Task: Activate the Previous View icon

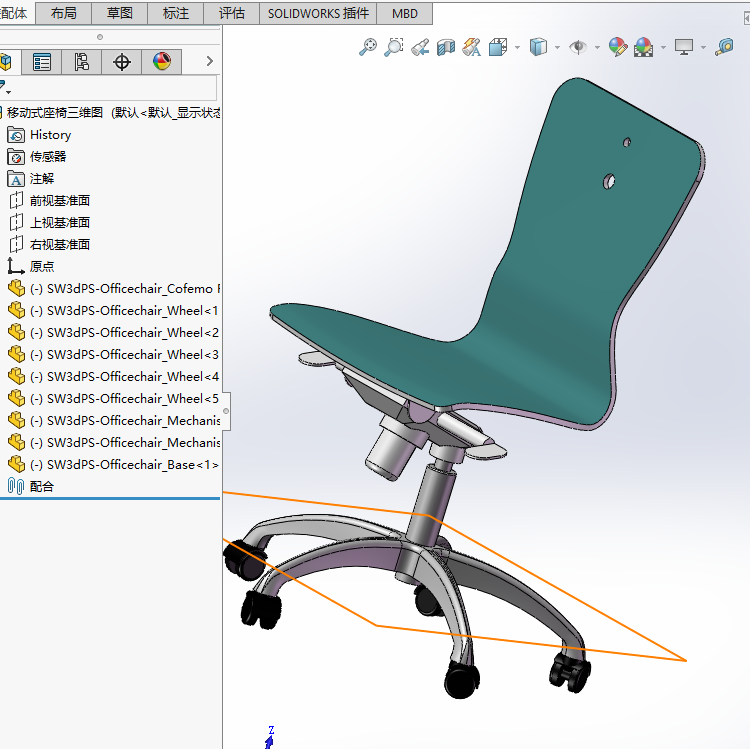Action: tap(420, 47)
